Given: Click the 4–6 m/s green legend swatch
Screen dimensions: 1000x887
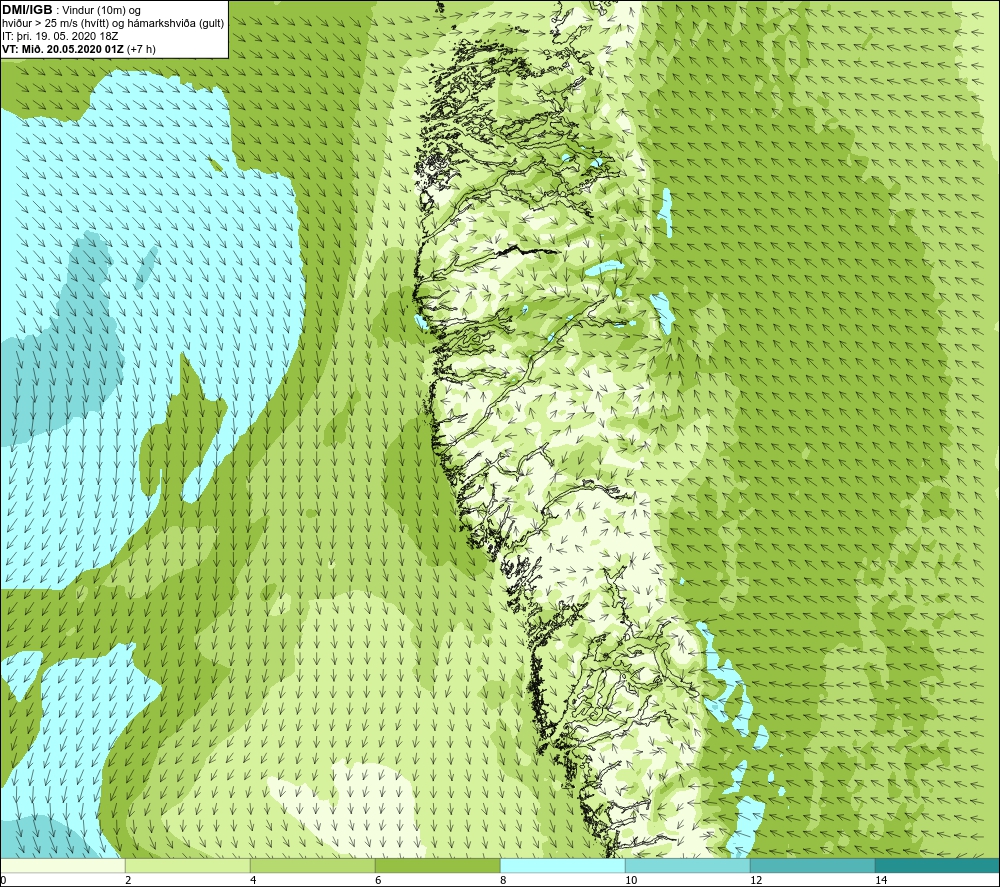Looking at the screenshot, I should (312, 865).
